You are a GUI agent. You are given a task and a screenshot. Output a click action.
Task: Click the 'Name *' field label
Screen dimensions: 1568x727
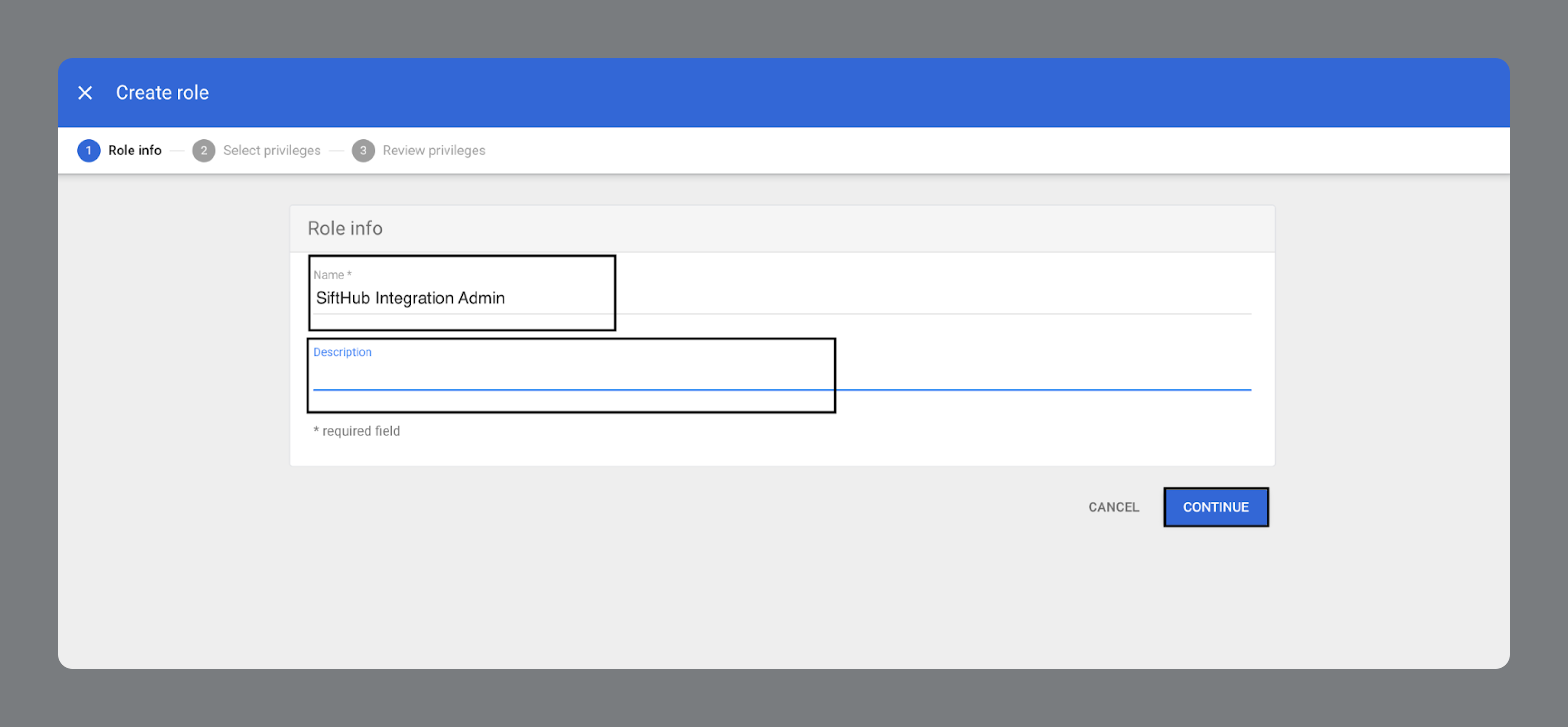pos(332,275)
